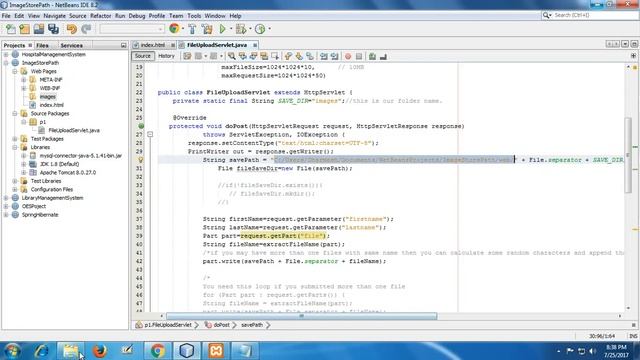Click the Redo arrow icon
The width and height of the screenshot is (640, 360).
pyautogui.click(x=86, y=29)
